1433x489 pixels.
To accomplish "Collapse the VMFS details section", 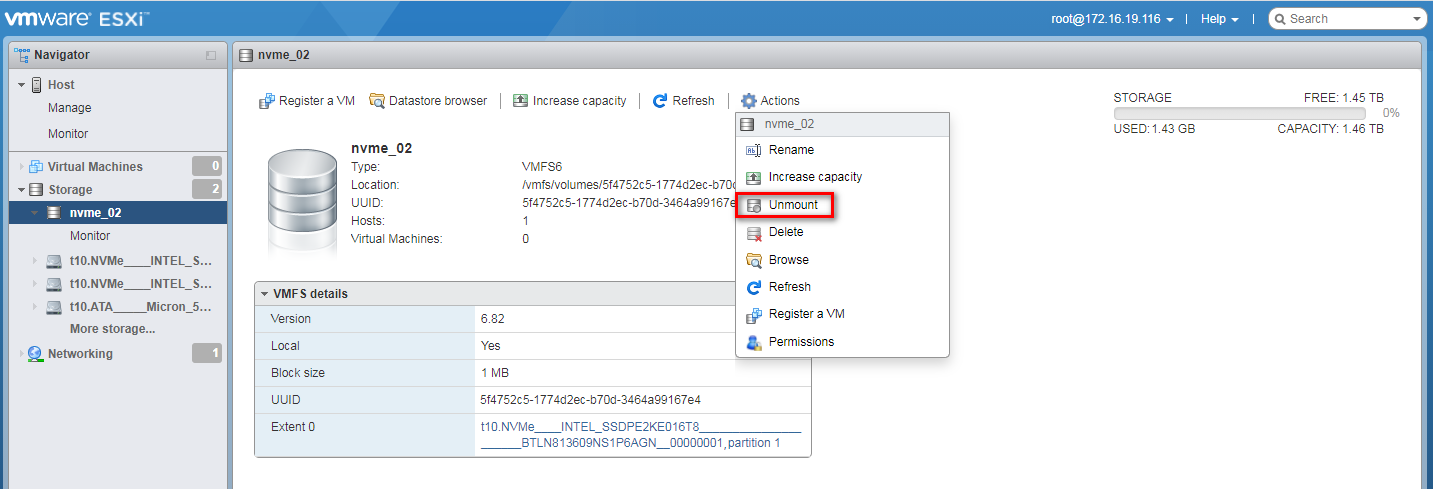I will (264, 294).
